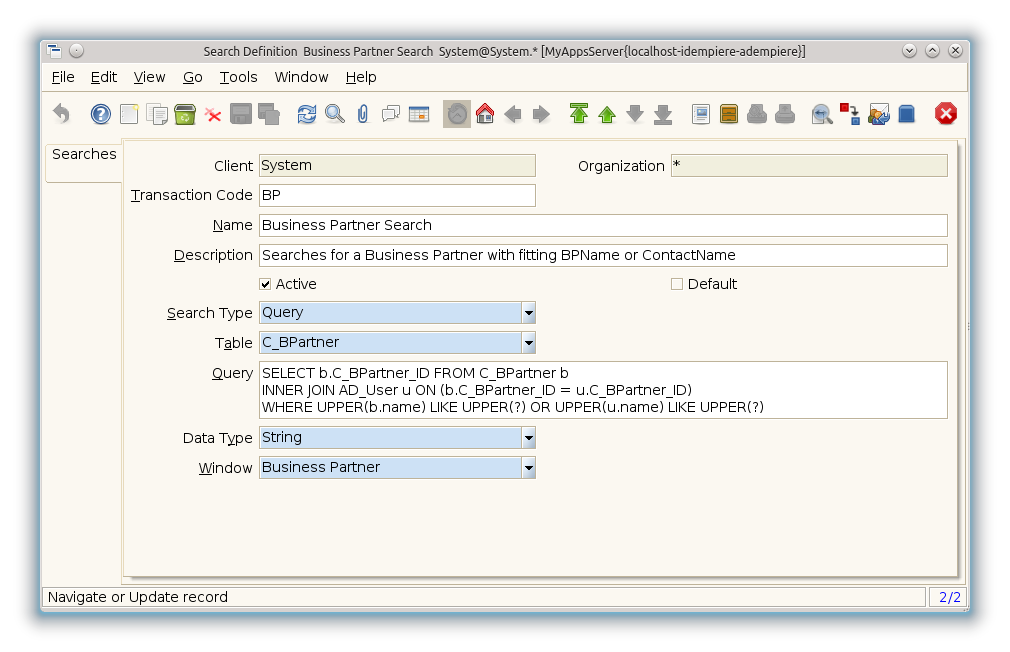Click the paperclip attachment icon

click(x=363, y=114)
